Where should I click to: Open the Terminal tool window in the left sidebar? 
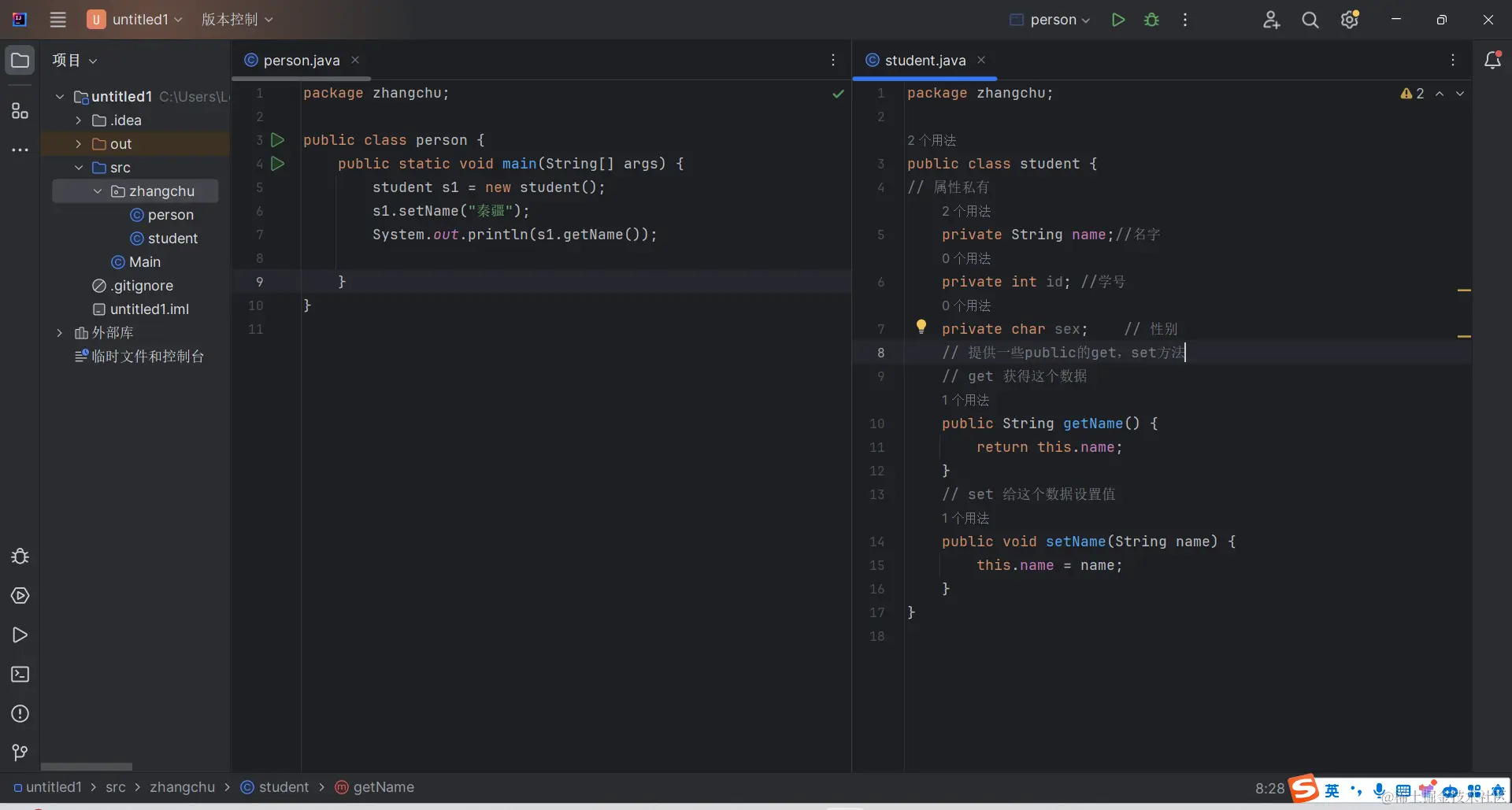[x=20, y=675]
